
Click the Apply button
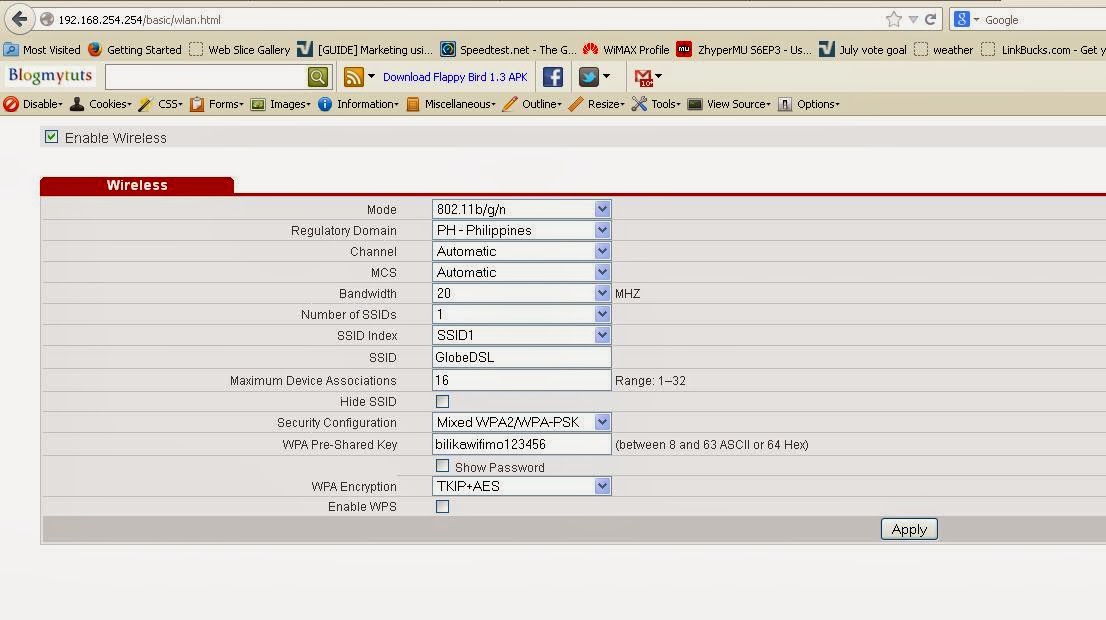point(909,529)
